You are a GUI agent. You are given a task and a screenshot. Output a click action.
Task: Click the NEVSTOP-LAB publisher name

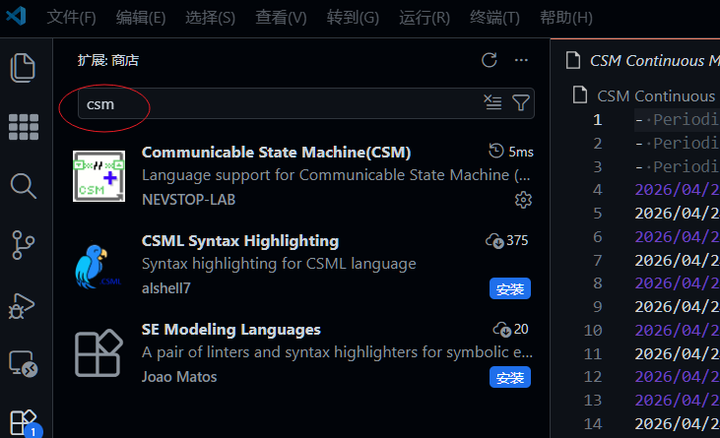[x=188, y=200]
